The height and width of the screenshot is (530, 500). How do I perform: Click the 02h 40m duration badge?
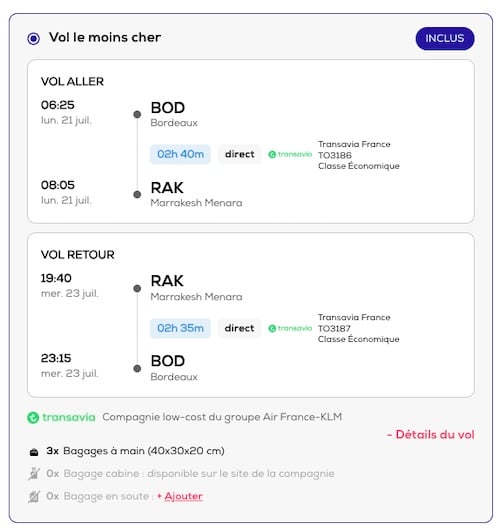pos(181,154)
